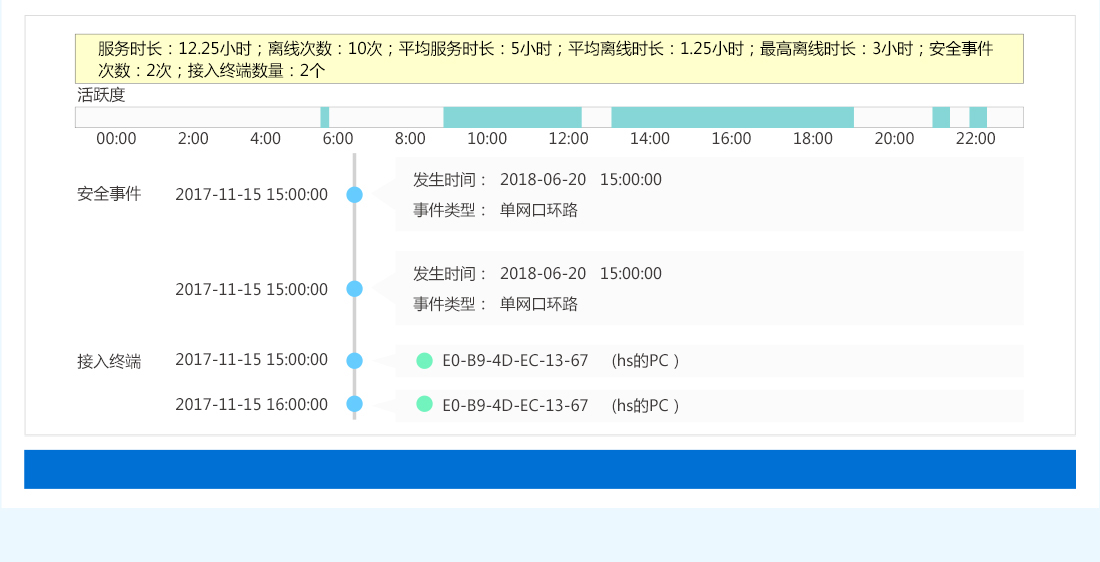Select the rightmost activity segment above 22:00
The image size is (1100, 562).
point(978,117)
